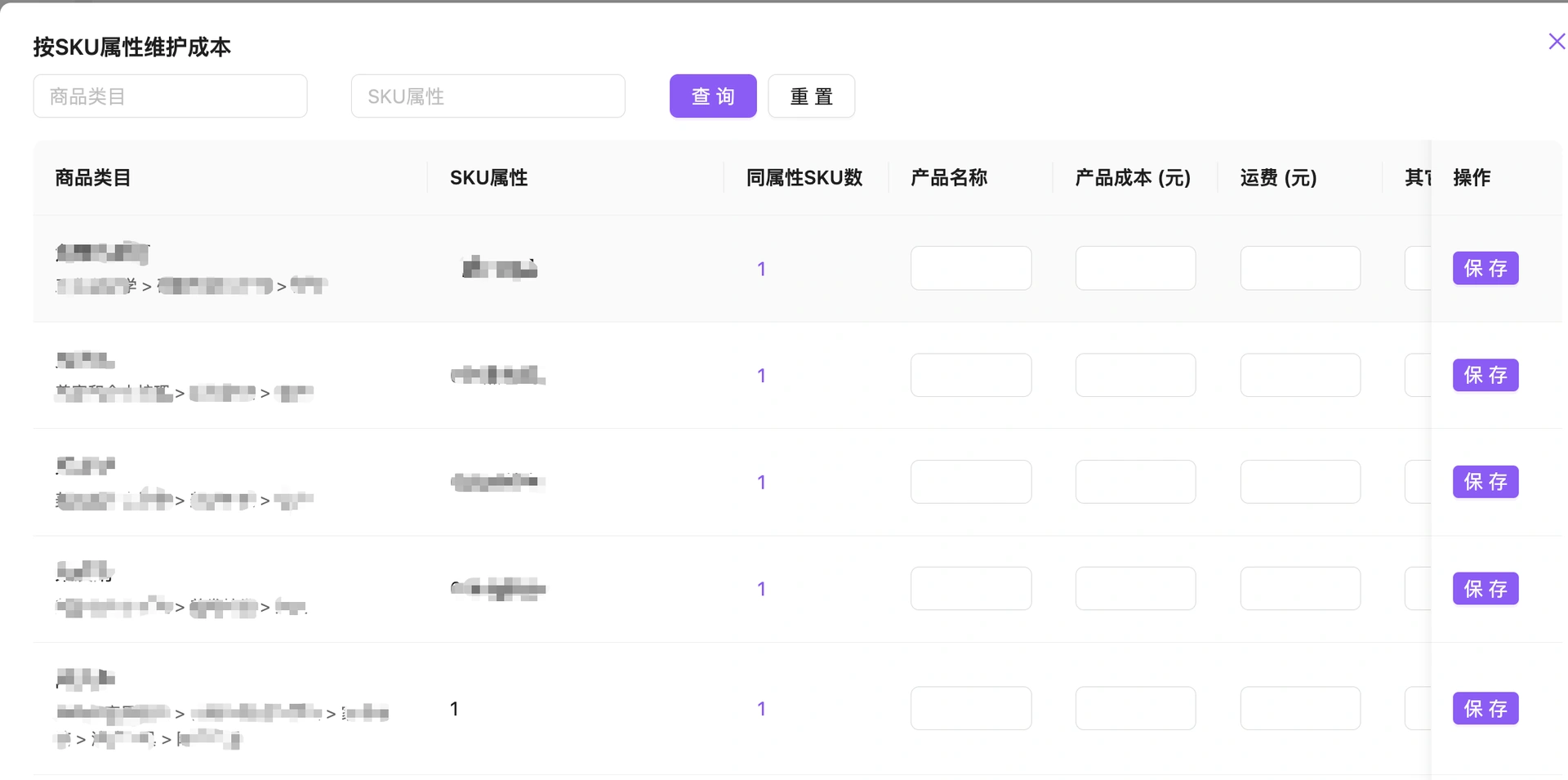This screenshot has width=1568, height=780.
Task: Click the 重置 button
Action: tap(811, 96)
